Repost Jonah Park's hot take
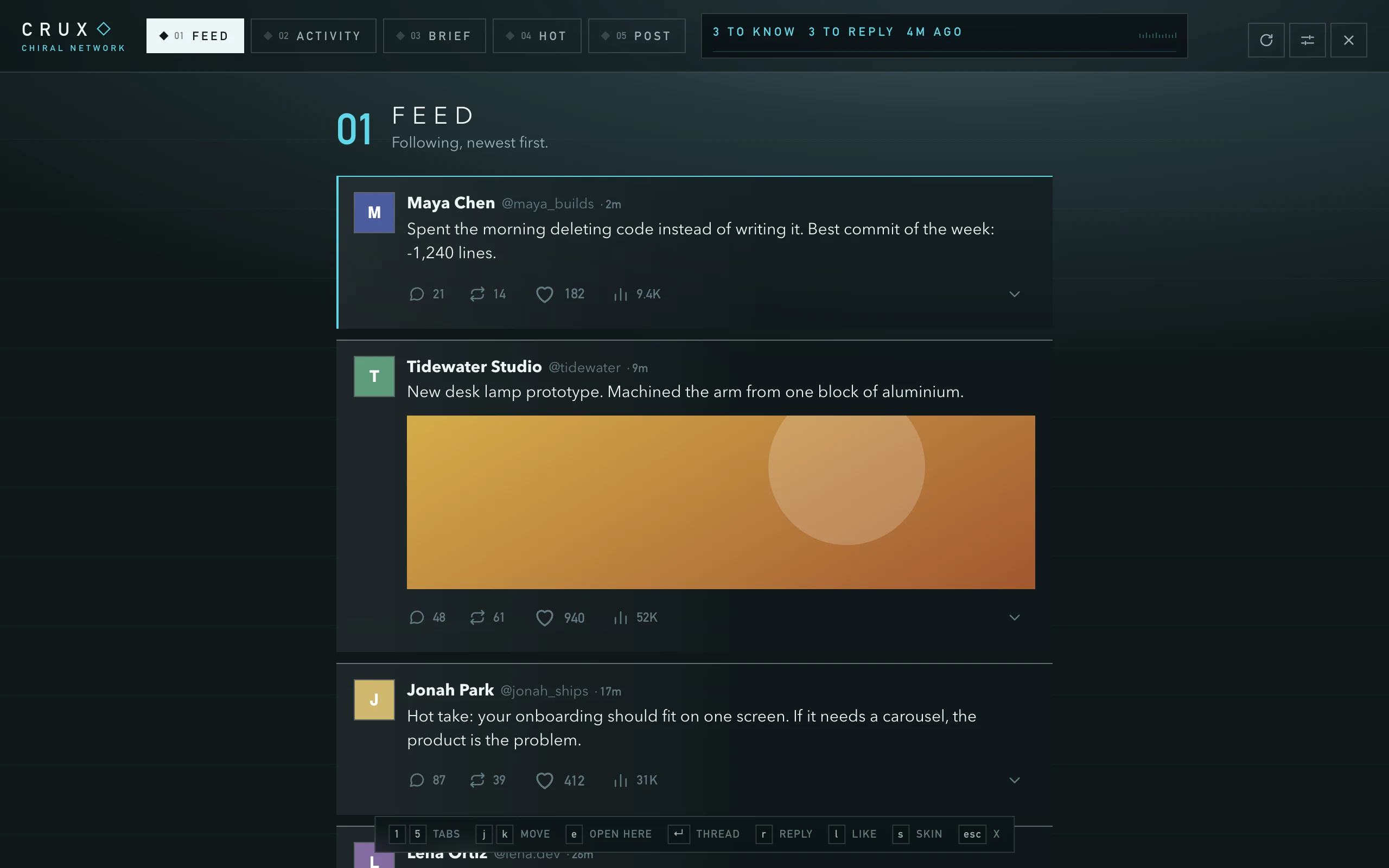 [x=488, y=780]
